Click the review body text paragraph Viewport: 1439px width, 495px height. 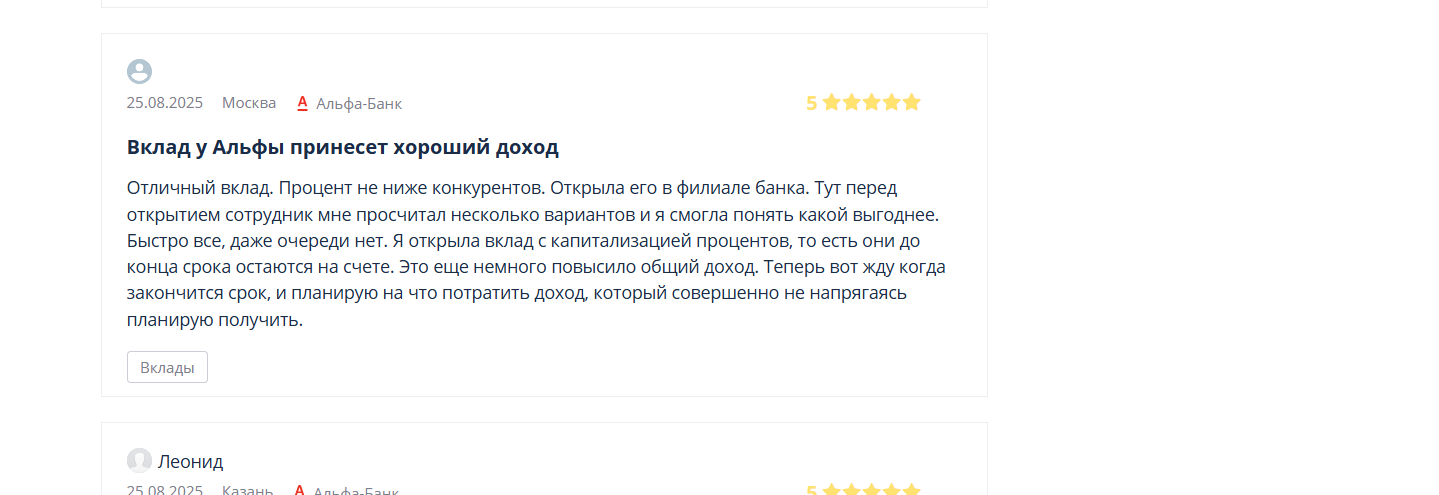pos(537,254)
